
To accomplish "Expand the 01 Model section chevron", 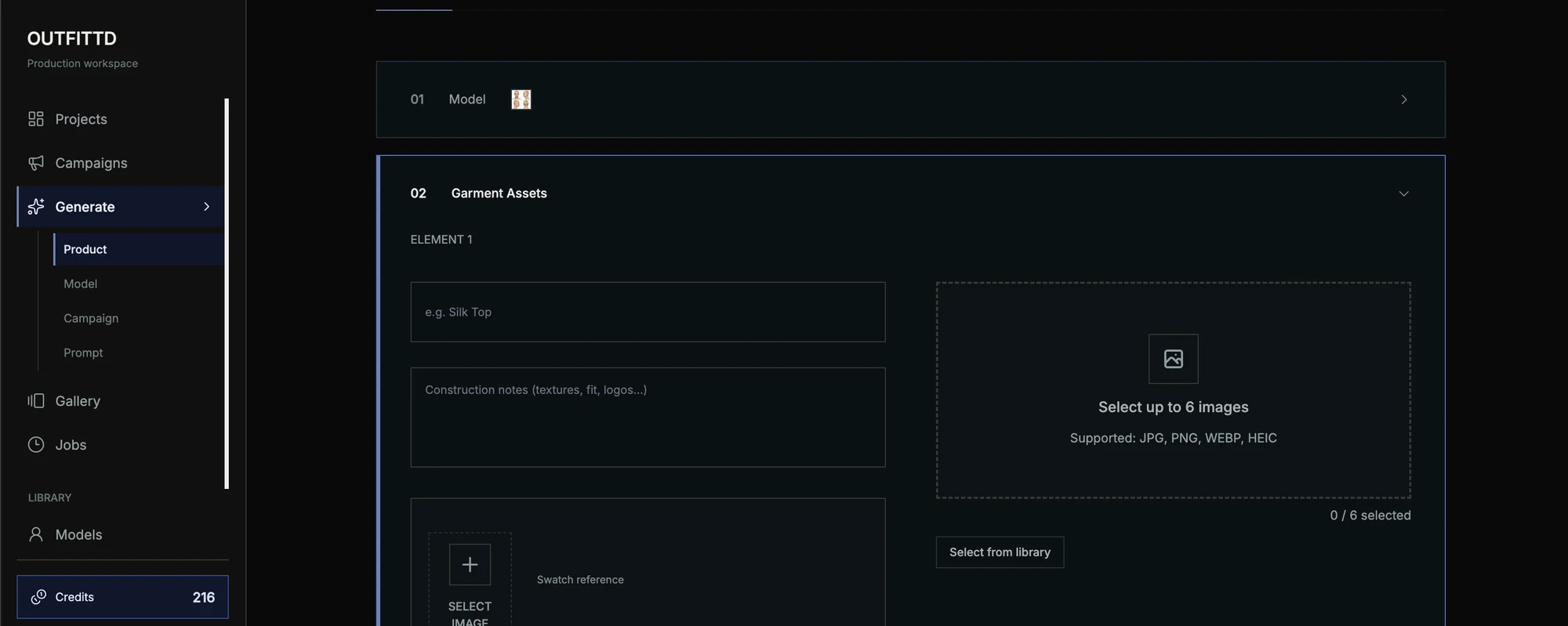I will 1404,100.
